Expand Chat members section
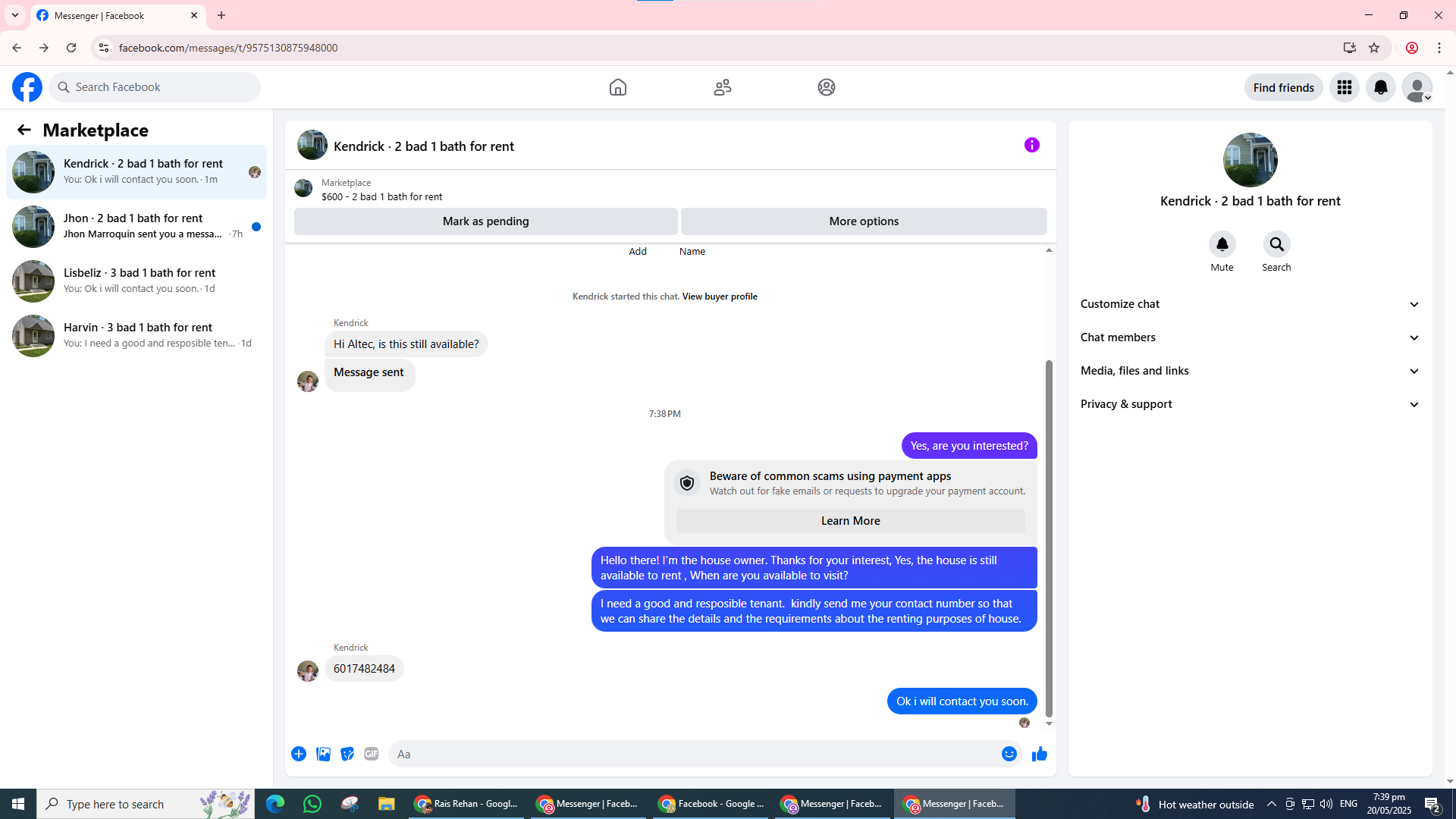Image resolution: width=1456 pixels, height=819 pixels. pyautogui.click(x=1250, y=337)
